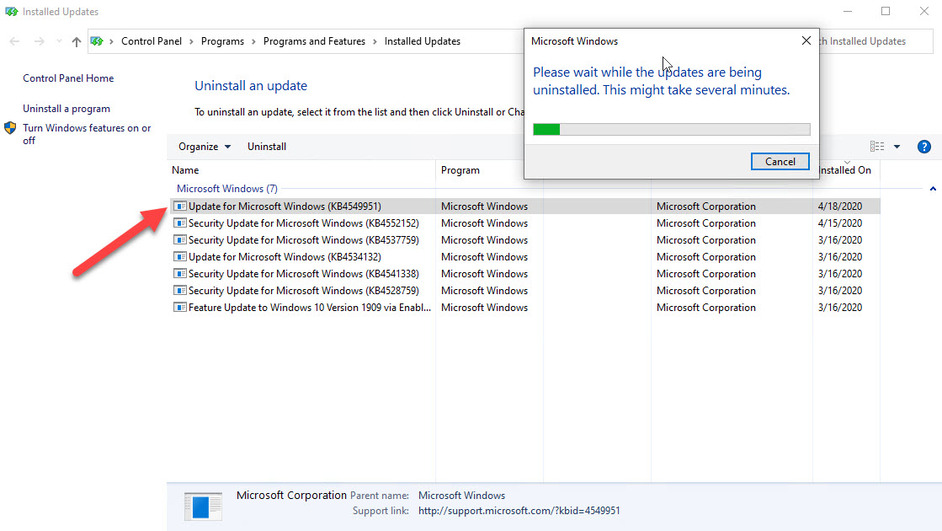Viewport: 942px width, 531px height.
Task: Click the Uninstall toolbar button
Action: [267, 147]
